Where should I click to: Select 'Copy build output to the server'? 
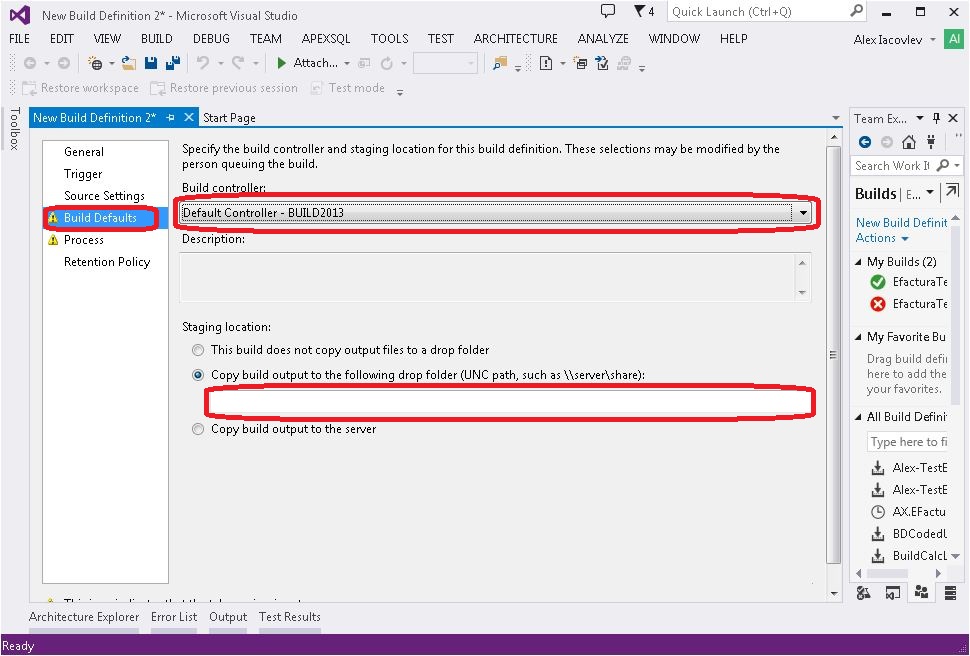[x=198, y=429]
